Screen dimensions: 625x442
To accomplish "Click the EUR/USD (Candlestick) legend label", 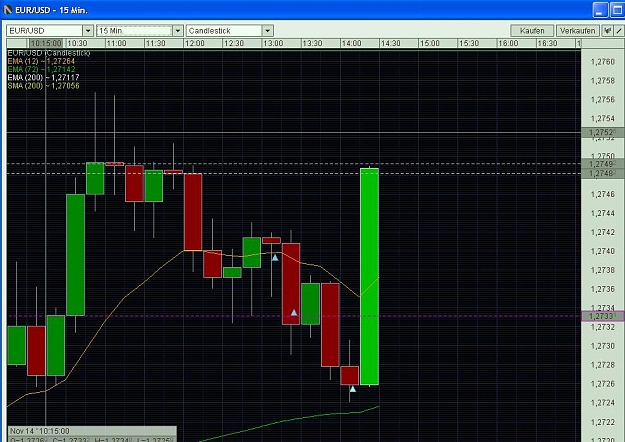I will 49,53.
